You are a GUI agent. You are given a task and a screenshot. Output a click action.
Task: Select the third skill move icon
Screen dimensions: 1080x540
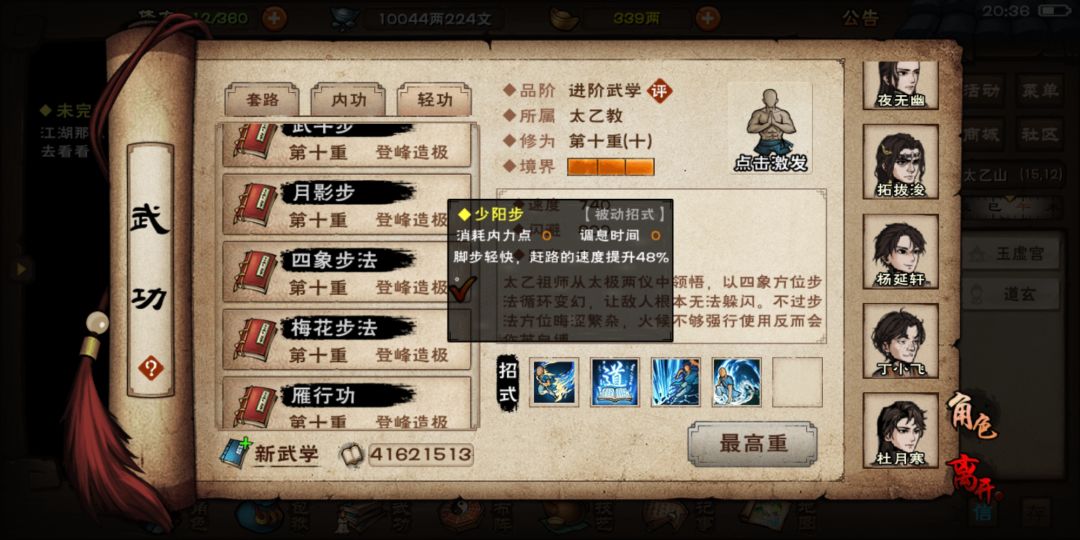point(676,382)
